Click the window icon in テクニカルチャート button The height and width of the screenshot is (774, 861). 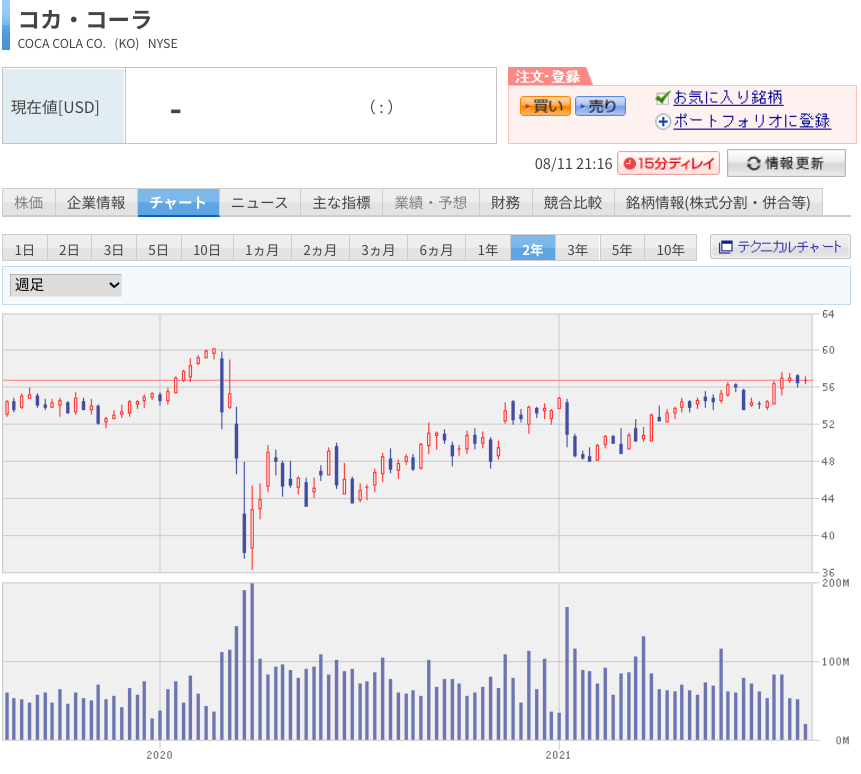click(x=725, y=247)
